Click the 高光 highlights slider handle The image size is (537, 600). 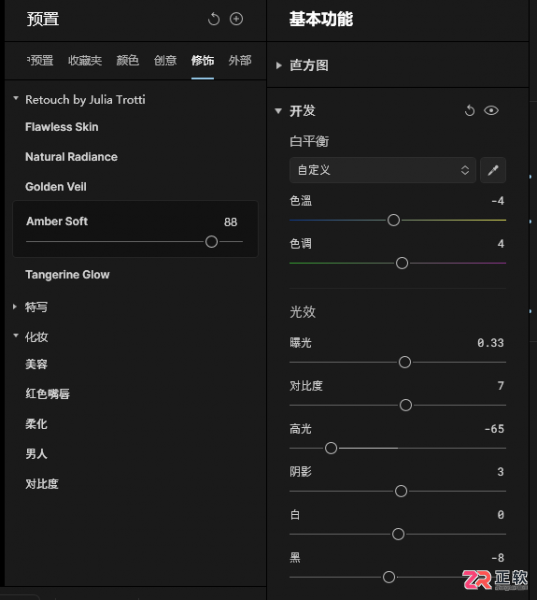pos(331,448)
